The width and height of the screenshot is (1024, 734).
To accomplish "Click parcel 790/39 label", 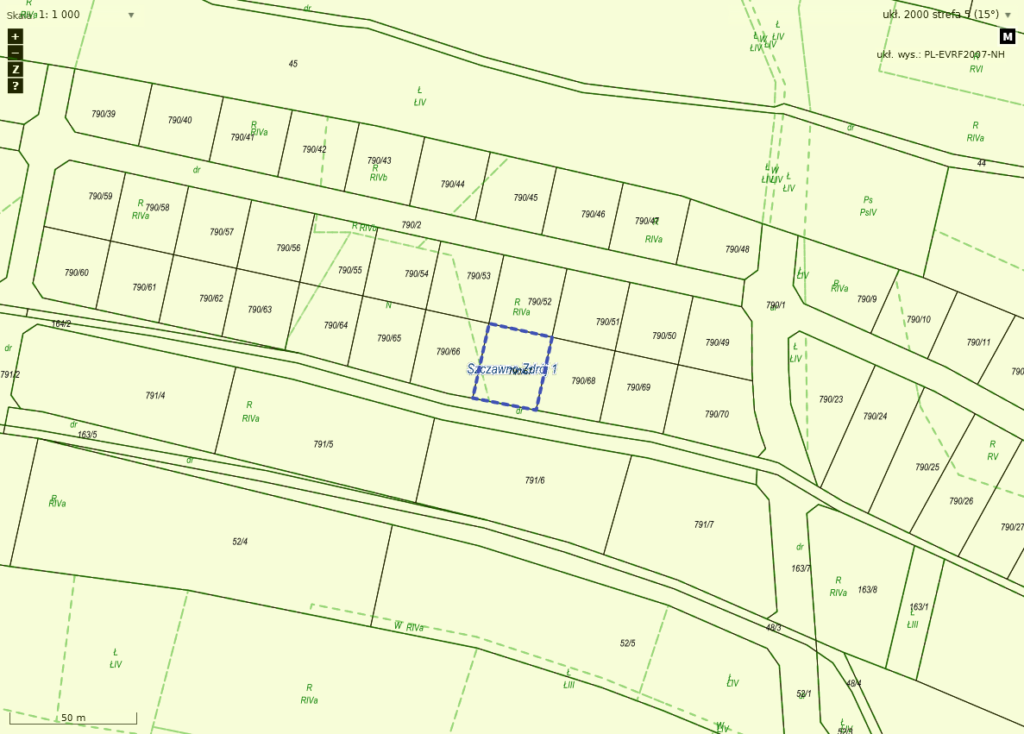I will click(x=103, y=114).
